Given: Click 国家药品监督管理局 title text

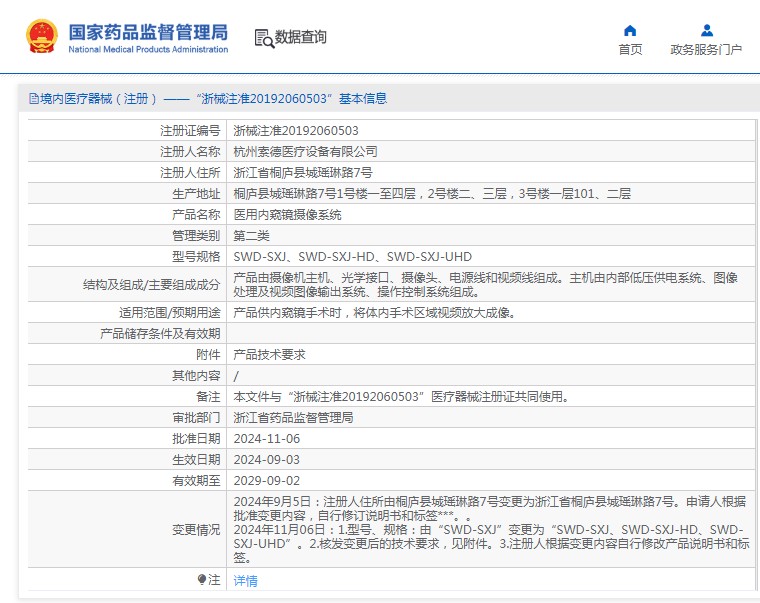Looking at the screenshot, I should 148,32.
